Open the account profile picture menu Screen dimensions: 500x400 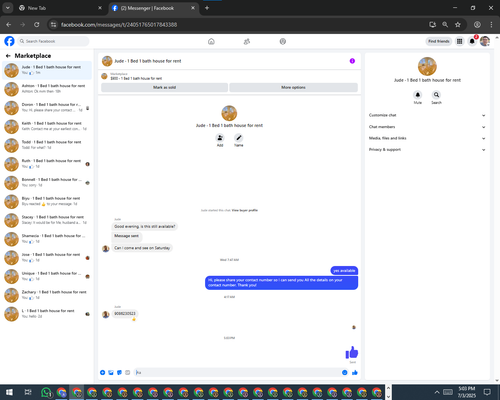tap(485, 41)
